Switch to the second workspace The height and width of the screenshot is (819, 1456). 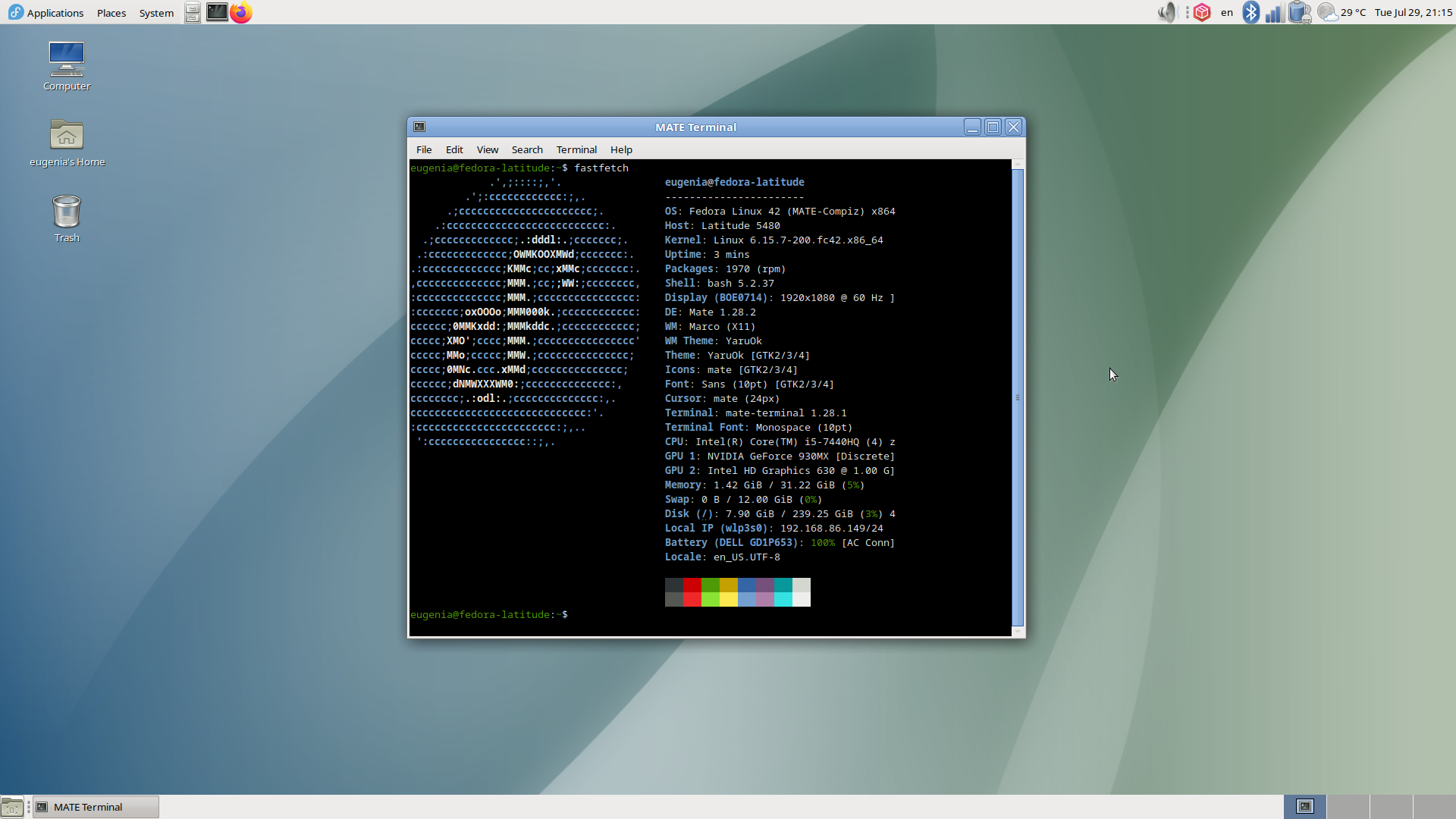point(1348,807)
